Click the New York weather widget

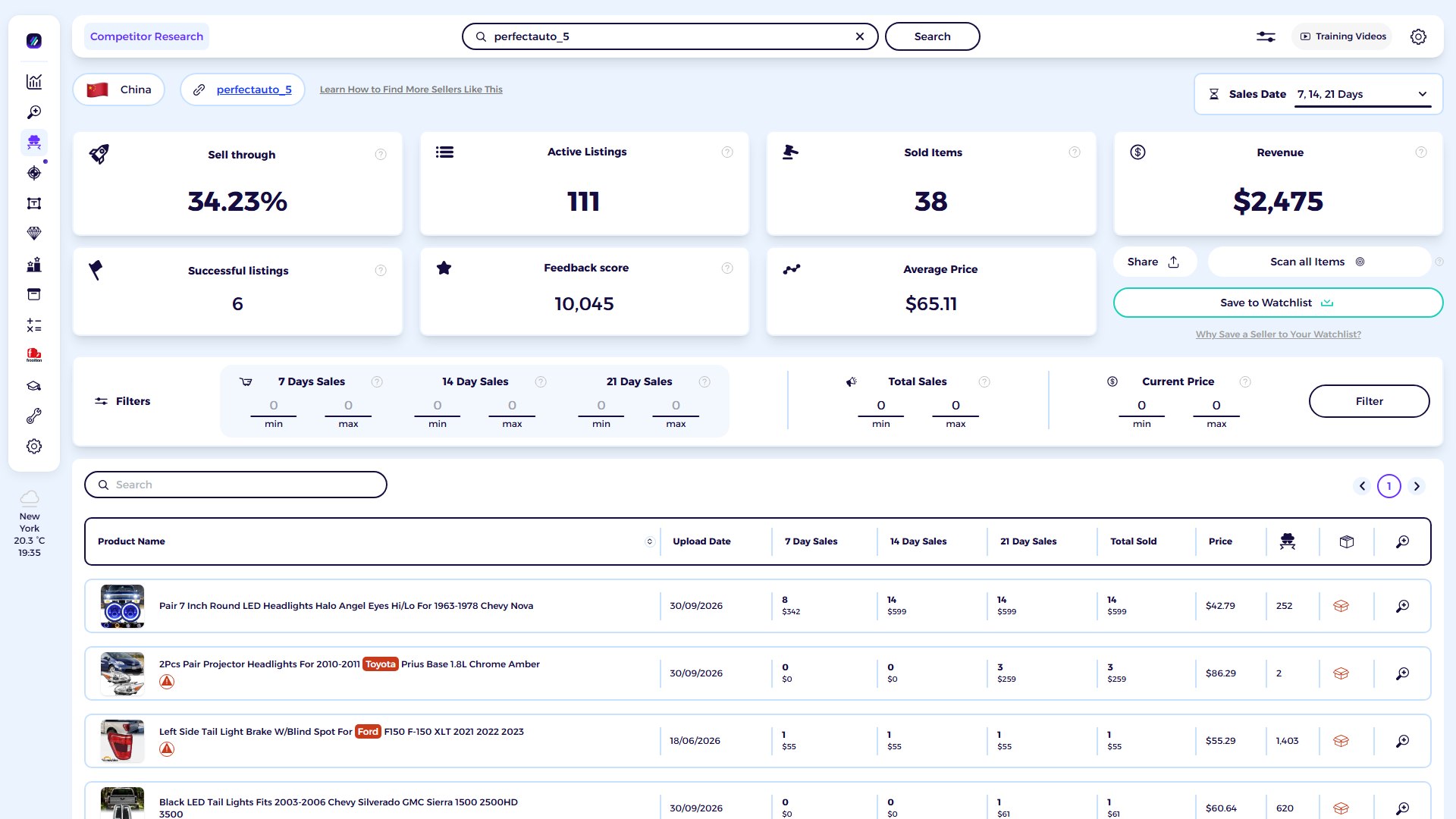click(x=30, y=523)
